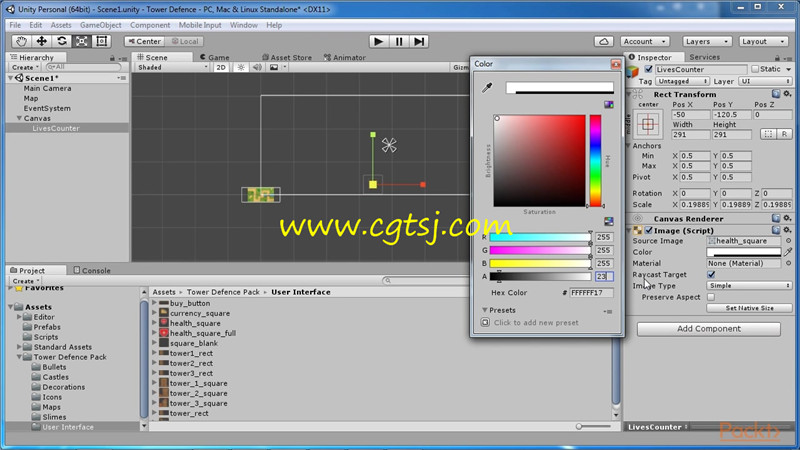Screen dimensions: 800x450
Task: Click the Add Component button
Action: coord(709,329)
